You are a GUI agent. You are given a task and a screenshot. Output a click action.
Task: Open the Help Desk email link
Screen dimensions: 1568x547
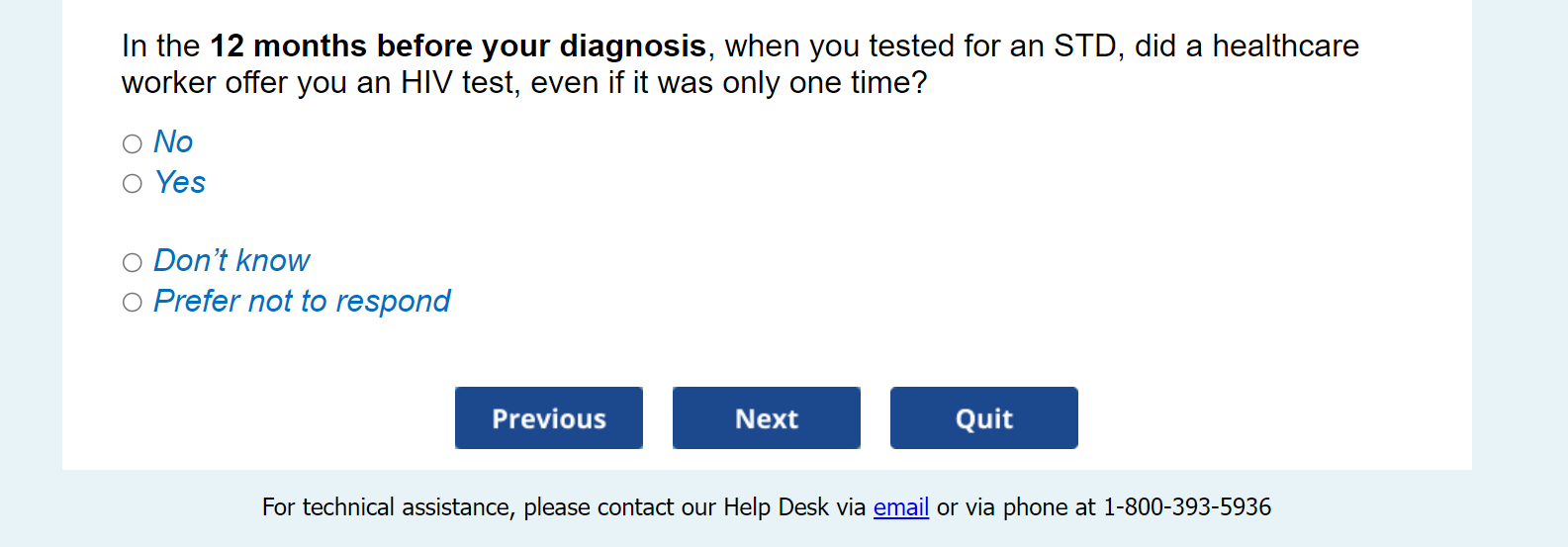[900, 507]
